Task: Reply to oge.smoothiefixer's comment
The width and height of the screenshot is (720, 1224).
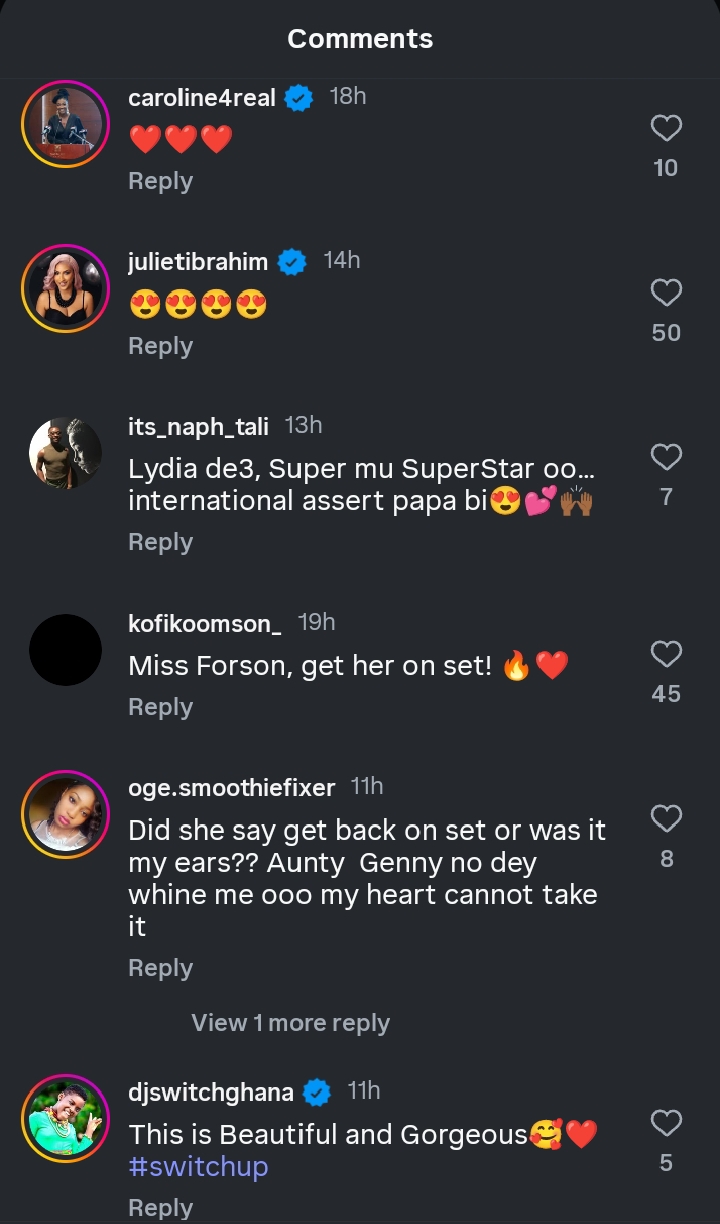Action: (x=160, y=968)
